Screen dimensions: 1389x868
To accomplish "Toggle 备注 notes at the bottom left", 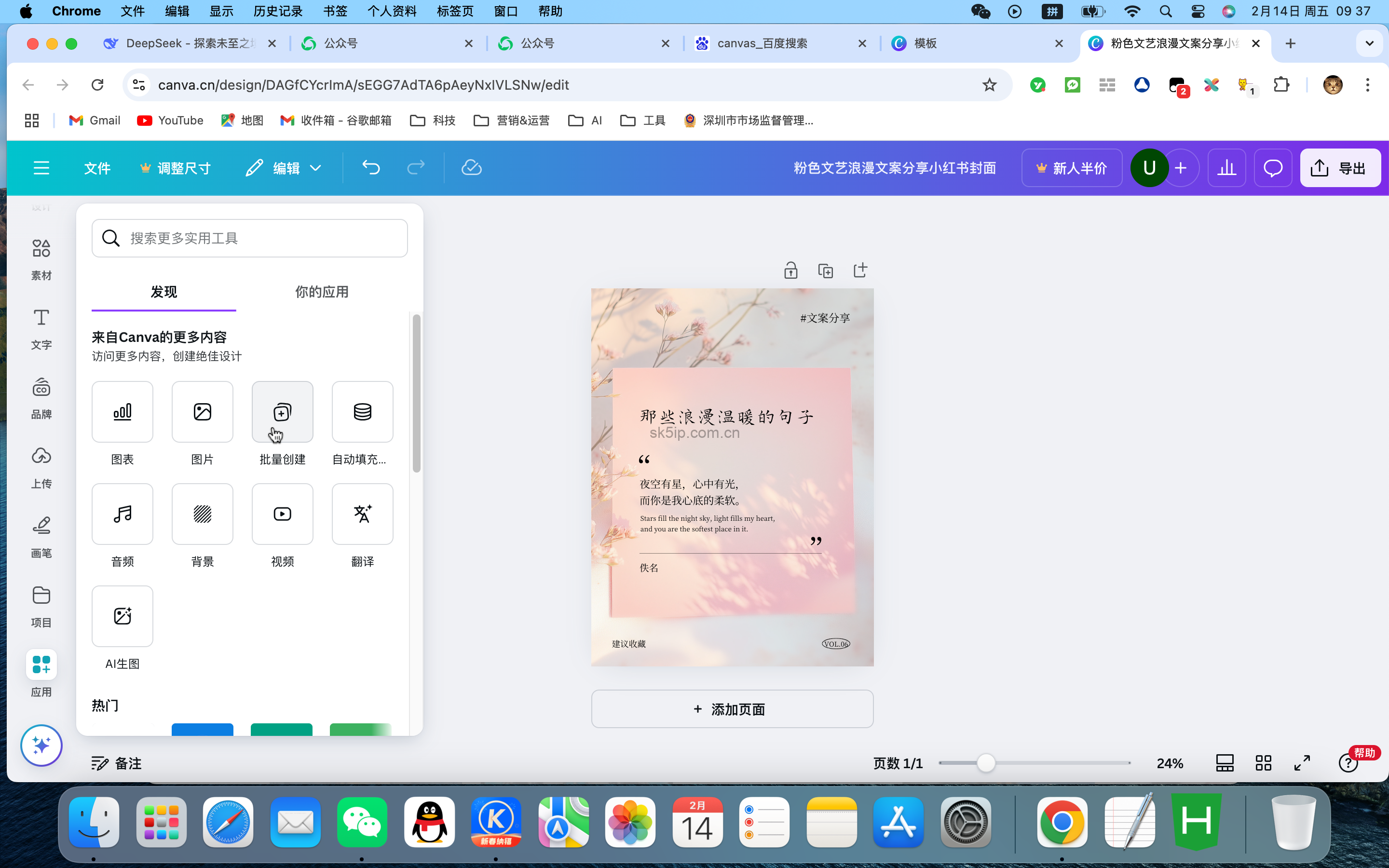I will click(x=115, y=763).
